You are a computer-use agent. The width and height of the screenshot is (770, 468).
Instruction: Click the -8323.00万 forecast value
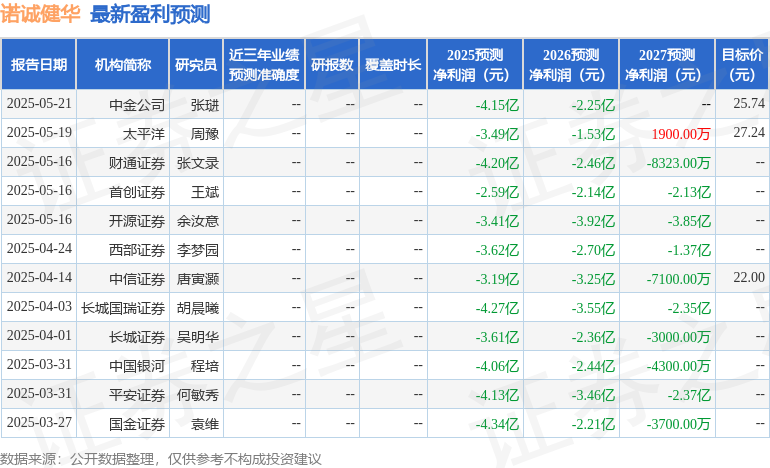pos(678,163)
